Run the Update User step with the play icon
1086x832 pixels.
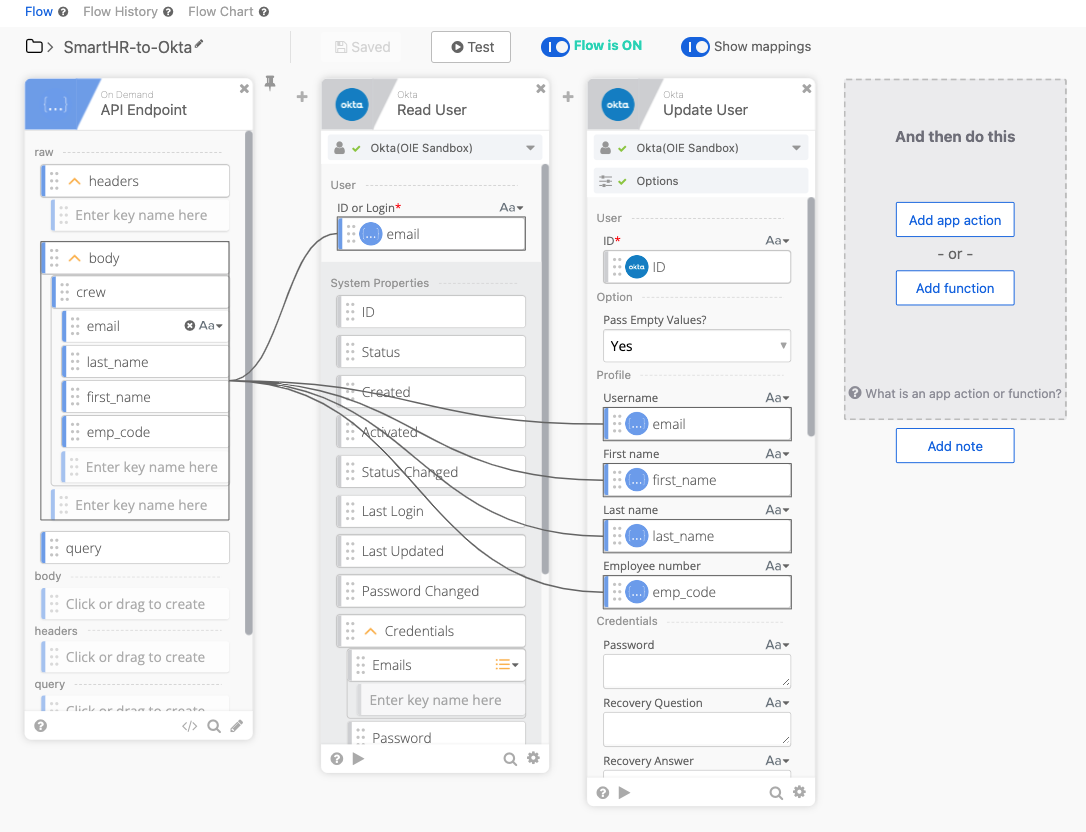(x=622, y=792)
